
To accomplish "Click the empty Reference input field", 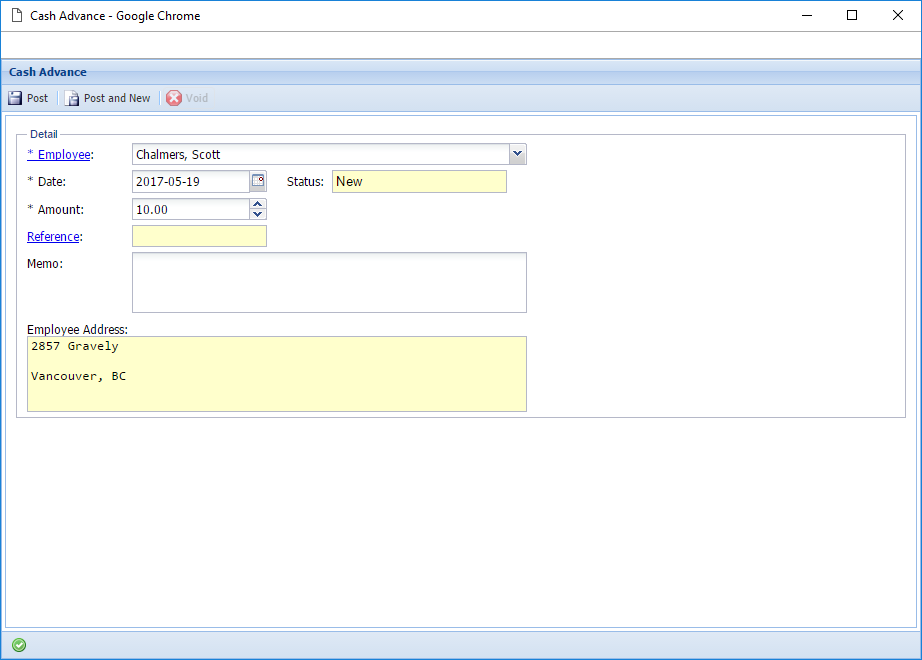I will (199, 236).
